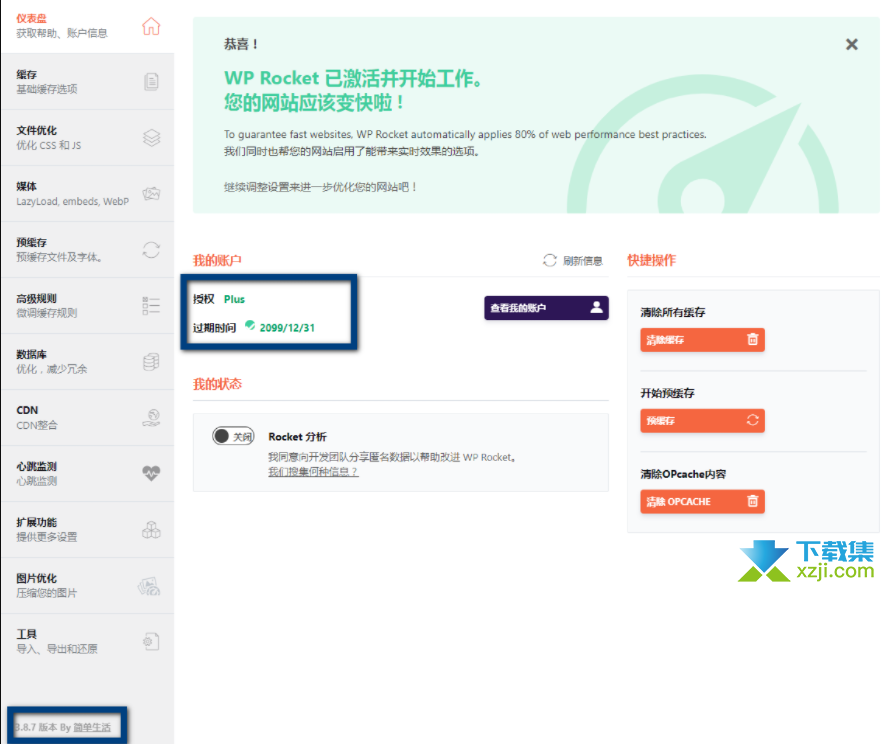This screenshot has width=892, height=744.
Task: Click the 2099/12/31 expiry date
Action: point(287,328)
